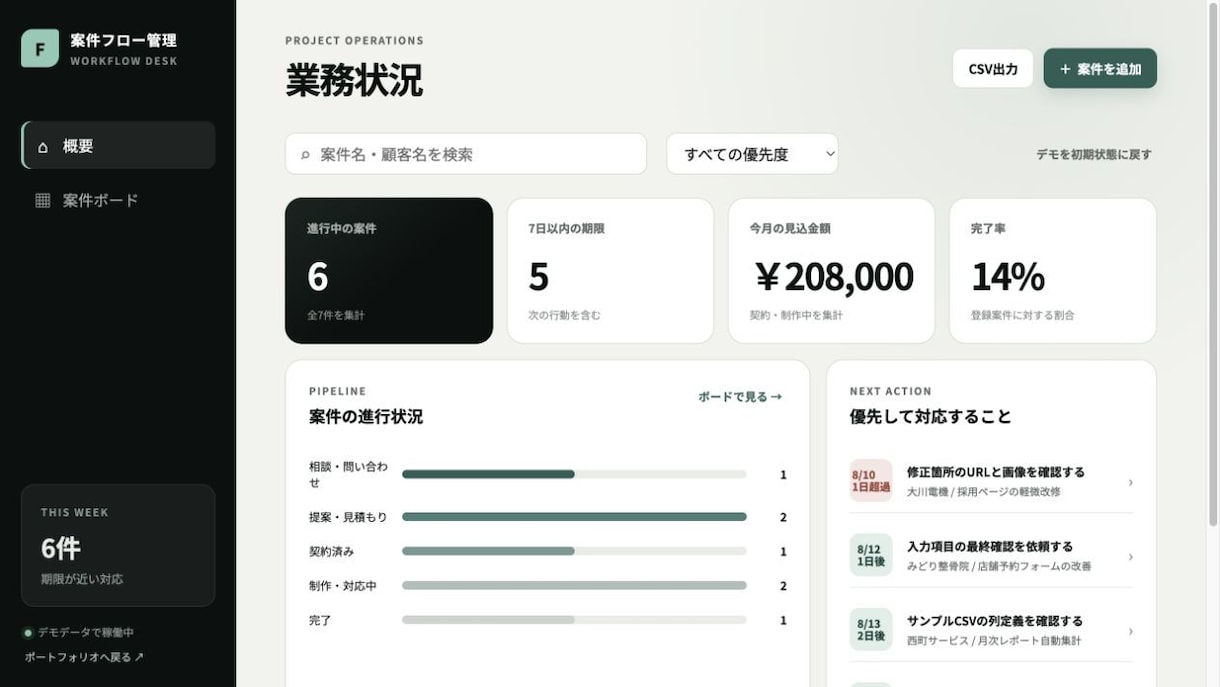Click the 進行中の案件 stat card
This screenshot has width=1220, height=687.
coord(389,271)
